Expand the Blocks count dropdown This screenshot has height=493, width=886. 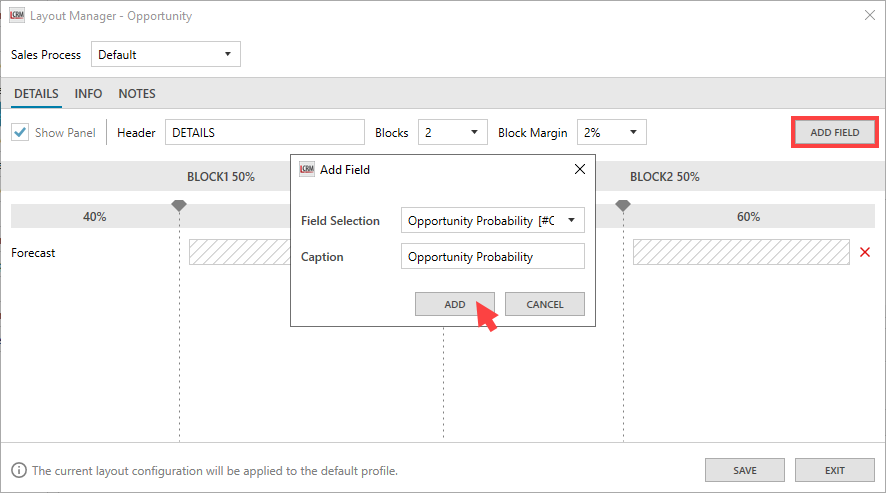click(x=452, y=132)
